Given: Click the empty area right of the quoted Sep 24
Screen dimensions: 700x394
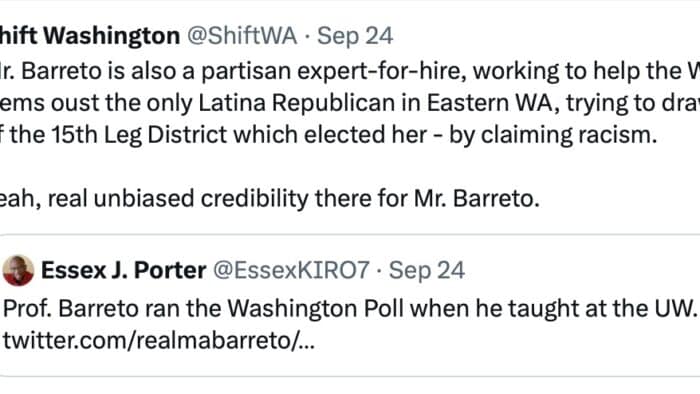Looking at the screenshot, I should (x=580, y=270).
